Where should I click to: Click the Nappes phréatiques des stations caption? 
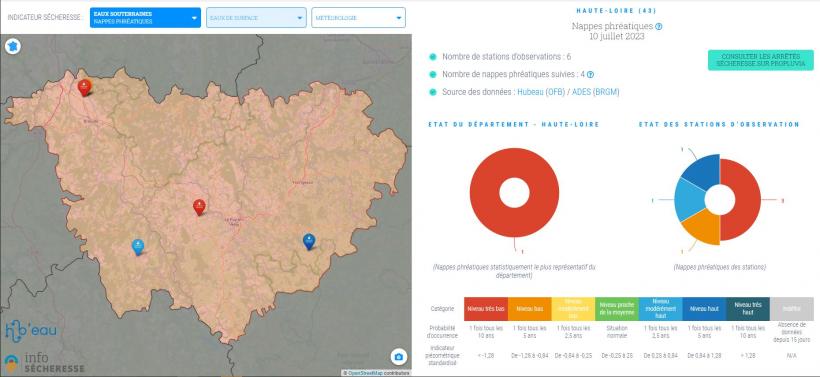pos(720,267)
